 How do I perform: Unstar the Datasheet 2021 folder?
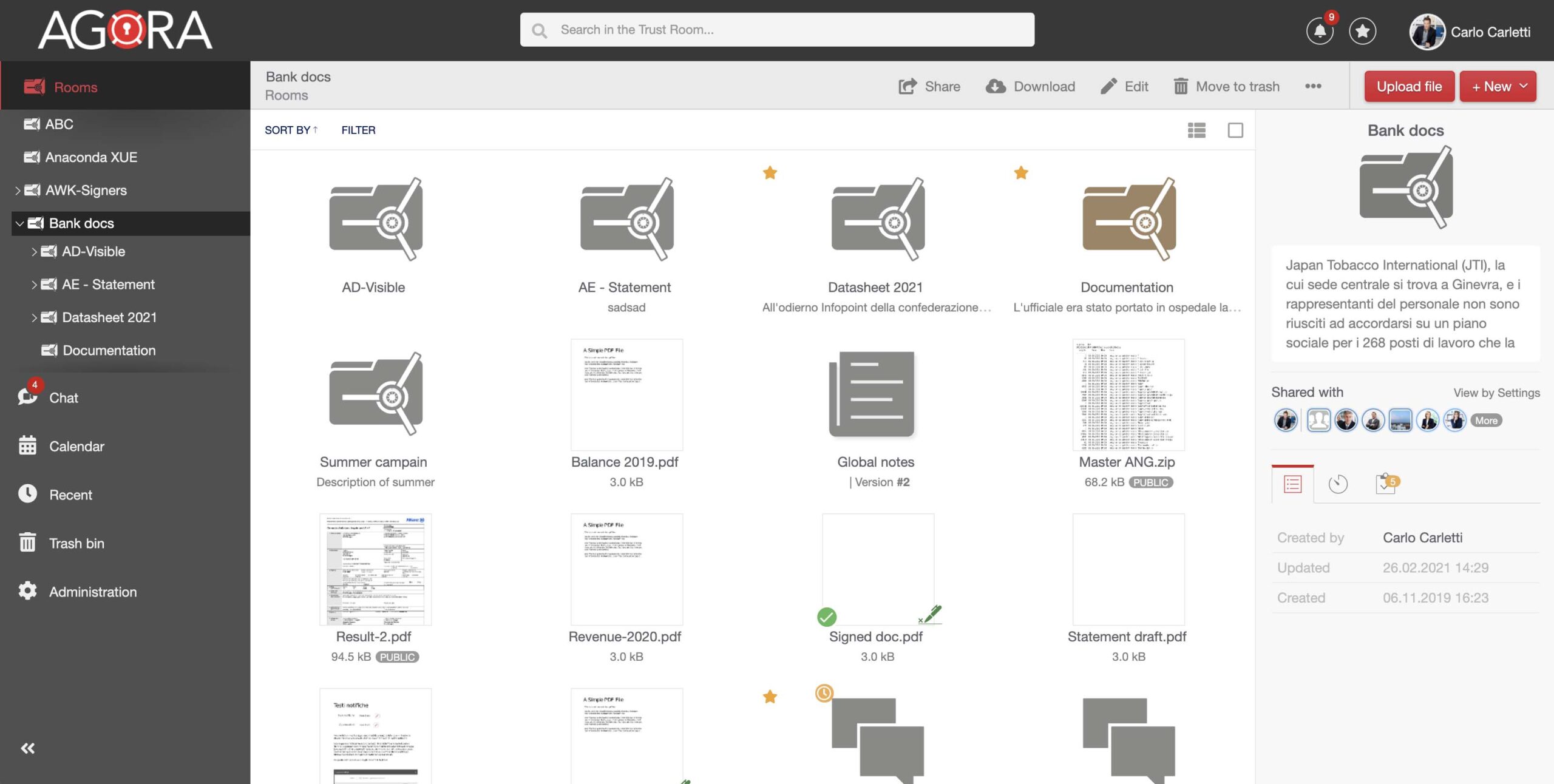[x=770, y=172]
